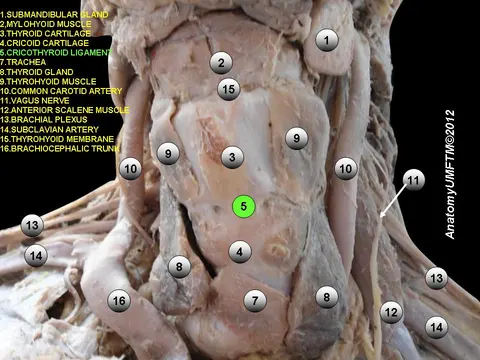Click the marker 9 left of marker 3
This screenshot has height=360, width=480.
tap(168, 153)
